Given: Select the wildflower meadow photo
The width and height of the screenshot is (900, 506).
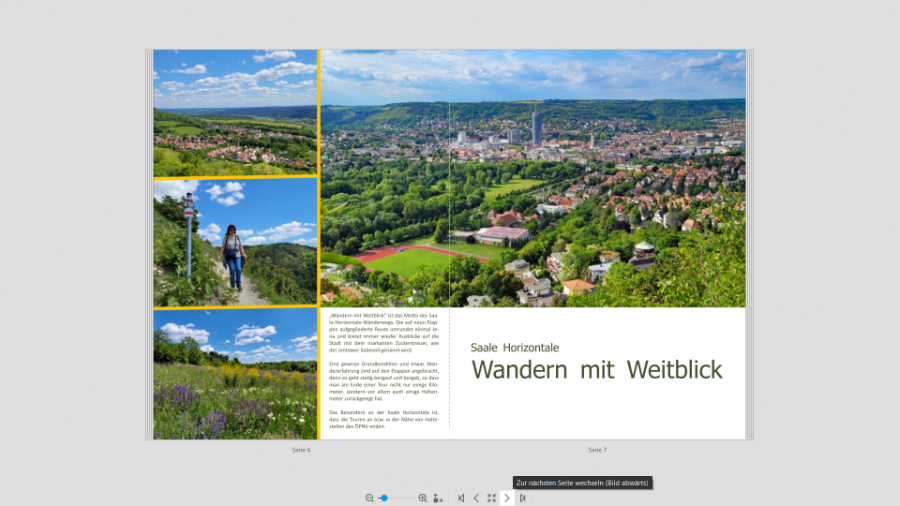Looking at the screenshot, I should (x=235, y=373).
